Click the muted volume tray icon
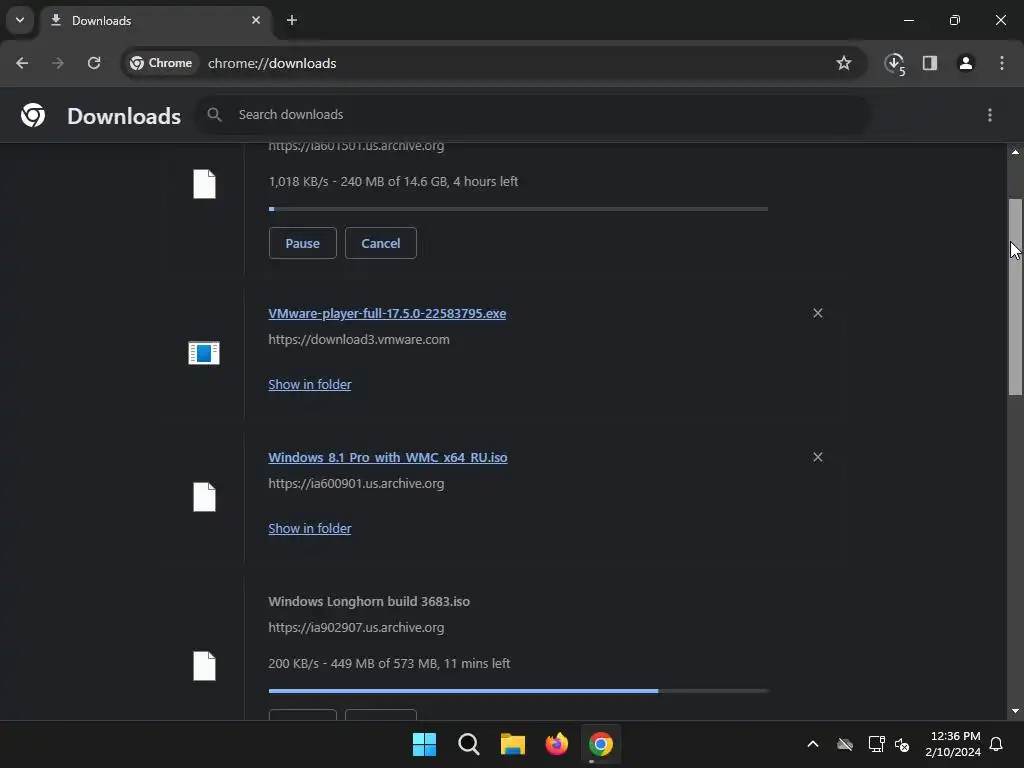This screenshot has width=1024, height=768. tap(902, 744)
